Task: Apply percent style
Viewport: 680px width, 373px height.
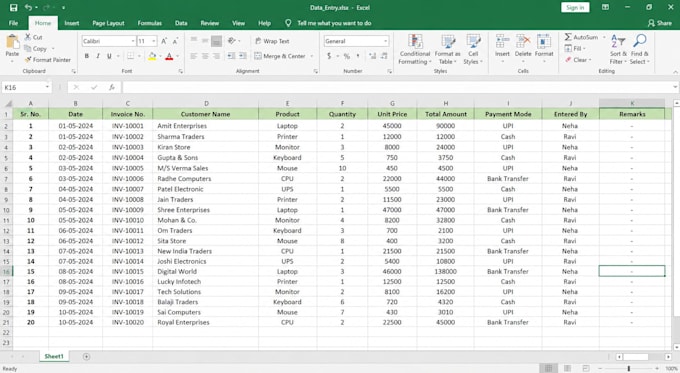Action: point(347,56)
